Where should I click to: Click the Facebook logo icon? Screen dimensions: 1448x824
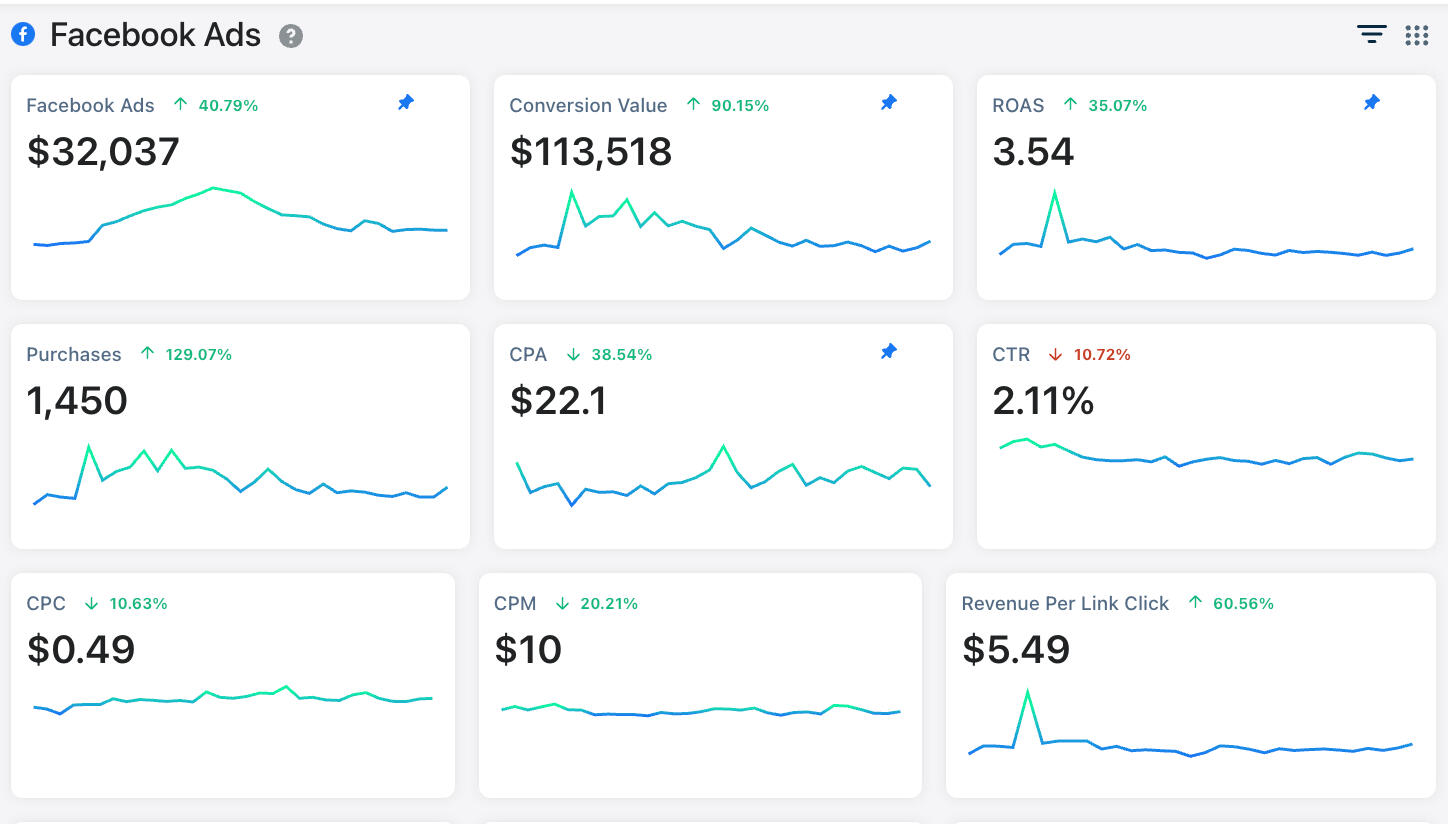22,35
